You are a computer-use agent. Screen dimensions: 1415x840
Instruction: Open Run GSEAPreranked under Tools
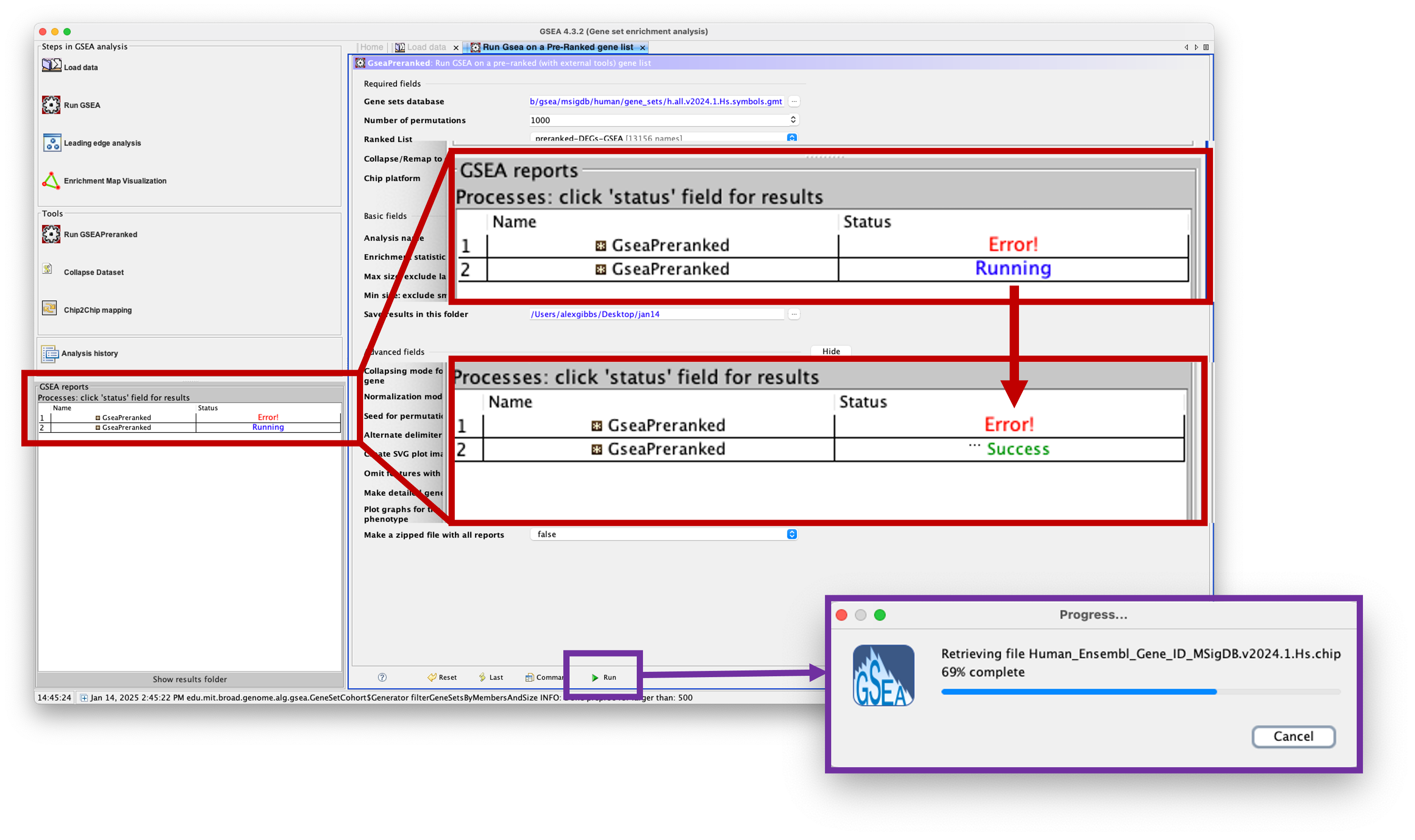click(89, 234)
